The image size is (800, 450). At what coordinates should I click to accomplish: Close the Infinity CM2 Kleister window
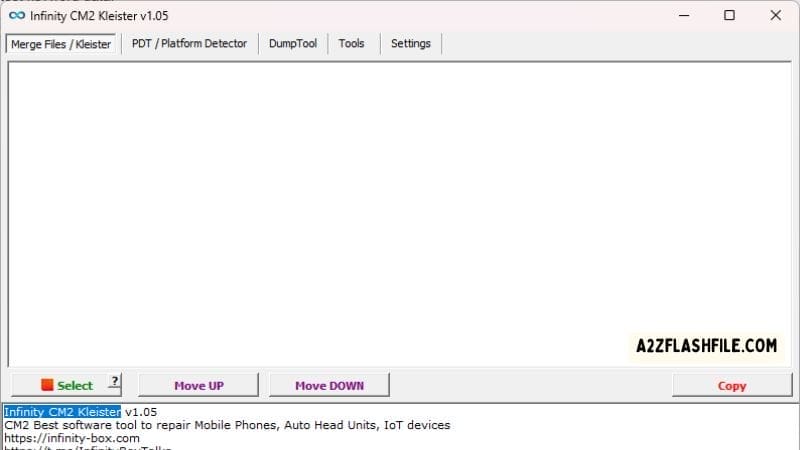(776, 16)
